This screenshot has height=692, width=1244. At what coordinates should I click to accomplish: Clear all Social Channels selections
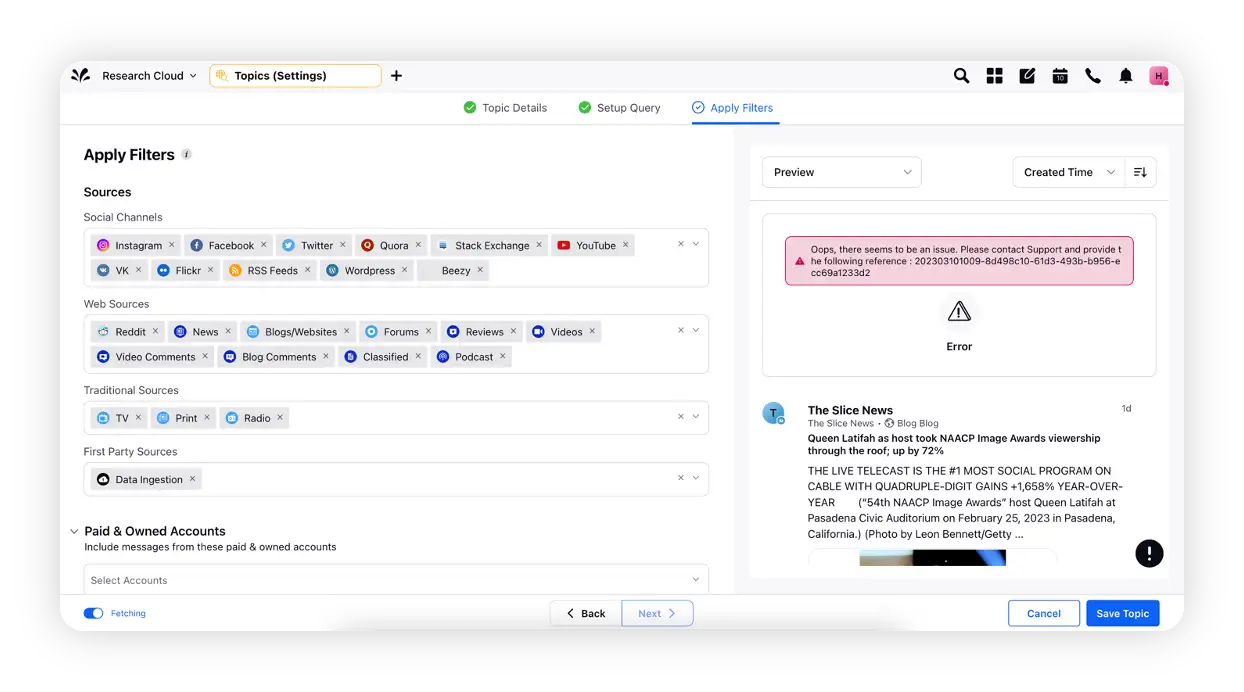point(681,243)
